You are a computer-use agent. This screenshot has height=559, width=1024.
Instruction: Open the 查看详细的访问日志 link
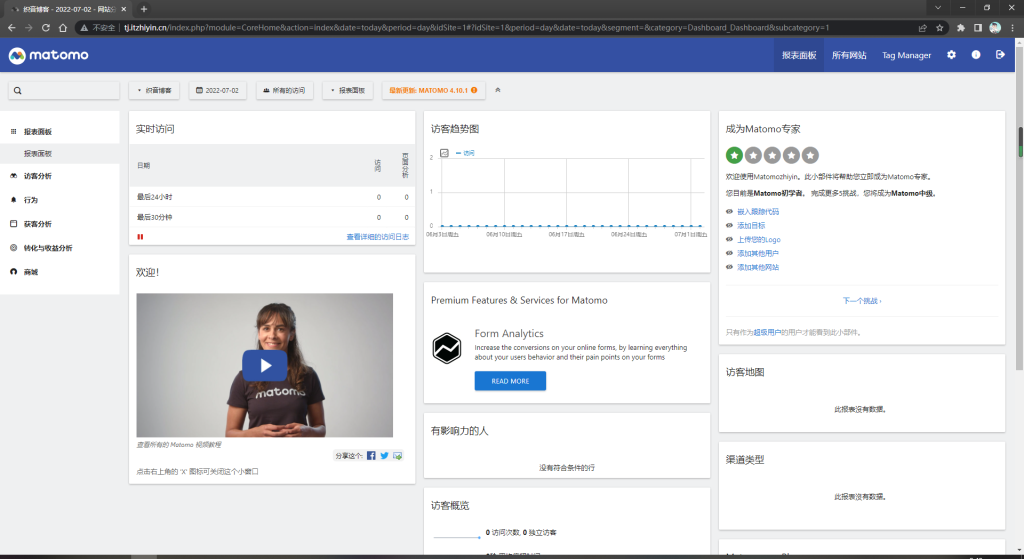(377, 237)
